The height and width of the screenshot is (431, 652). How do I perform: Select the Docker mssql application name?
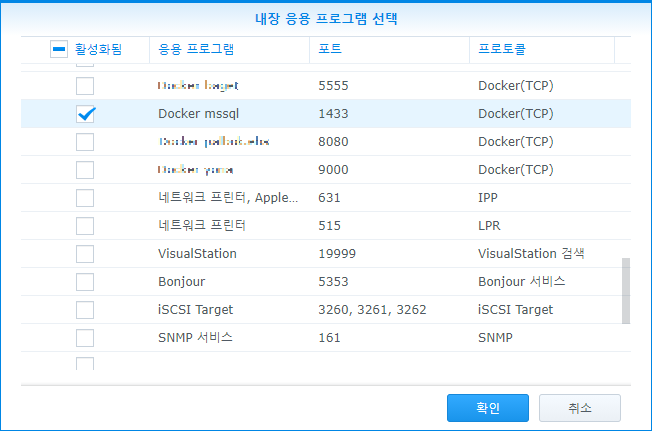click(x=198, y=114)
